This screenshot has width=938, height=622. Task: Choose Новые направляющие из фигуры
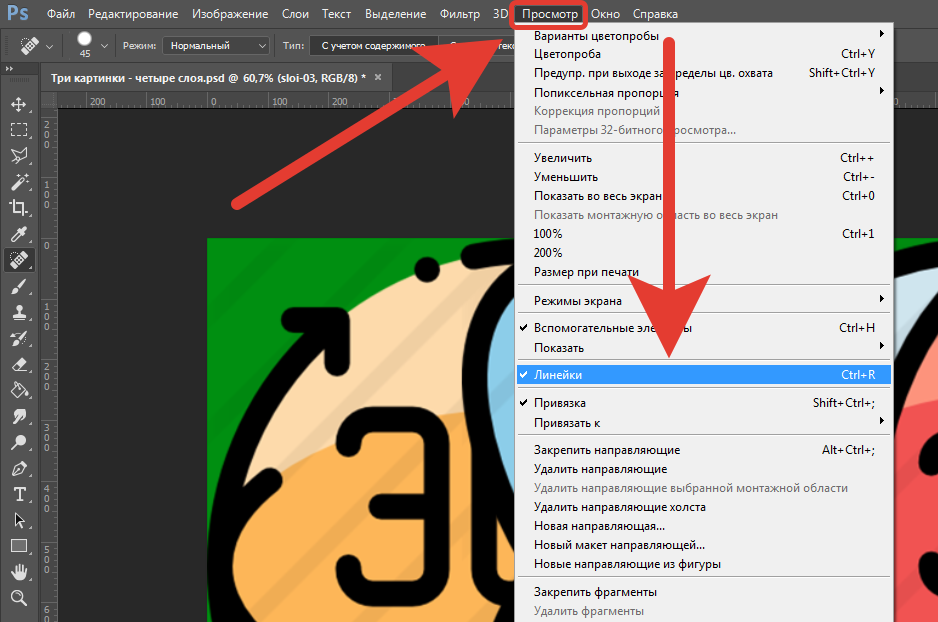704,564
